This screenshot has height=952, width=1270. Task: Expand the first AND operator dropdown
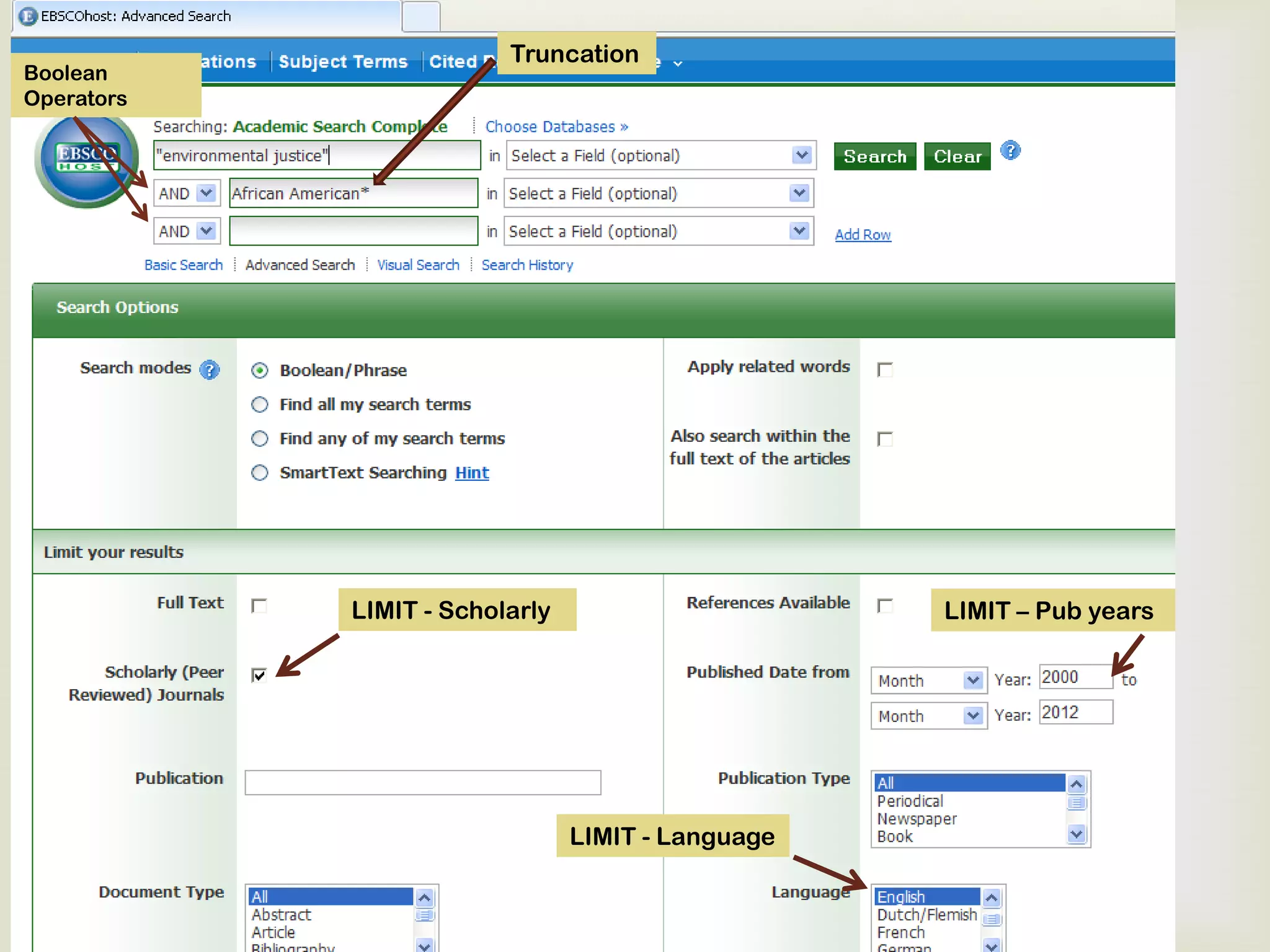[206, 193]
